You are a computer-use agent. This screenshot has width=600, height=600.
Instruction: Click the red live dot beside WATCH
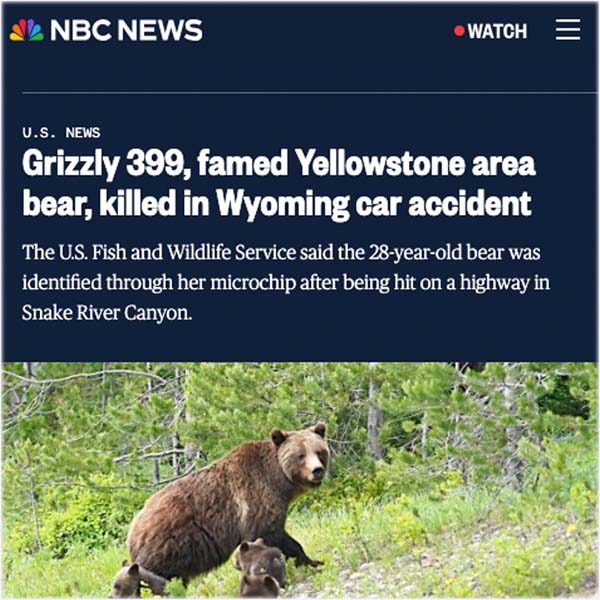tap(459, 31)
